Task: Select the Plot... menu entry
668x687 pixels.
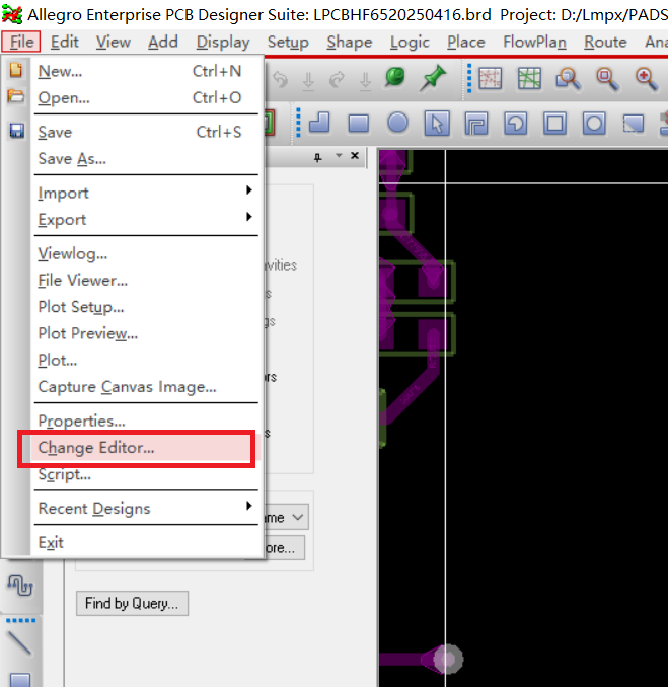Action: pos(146,360)
